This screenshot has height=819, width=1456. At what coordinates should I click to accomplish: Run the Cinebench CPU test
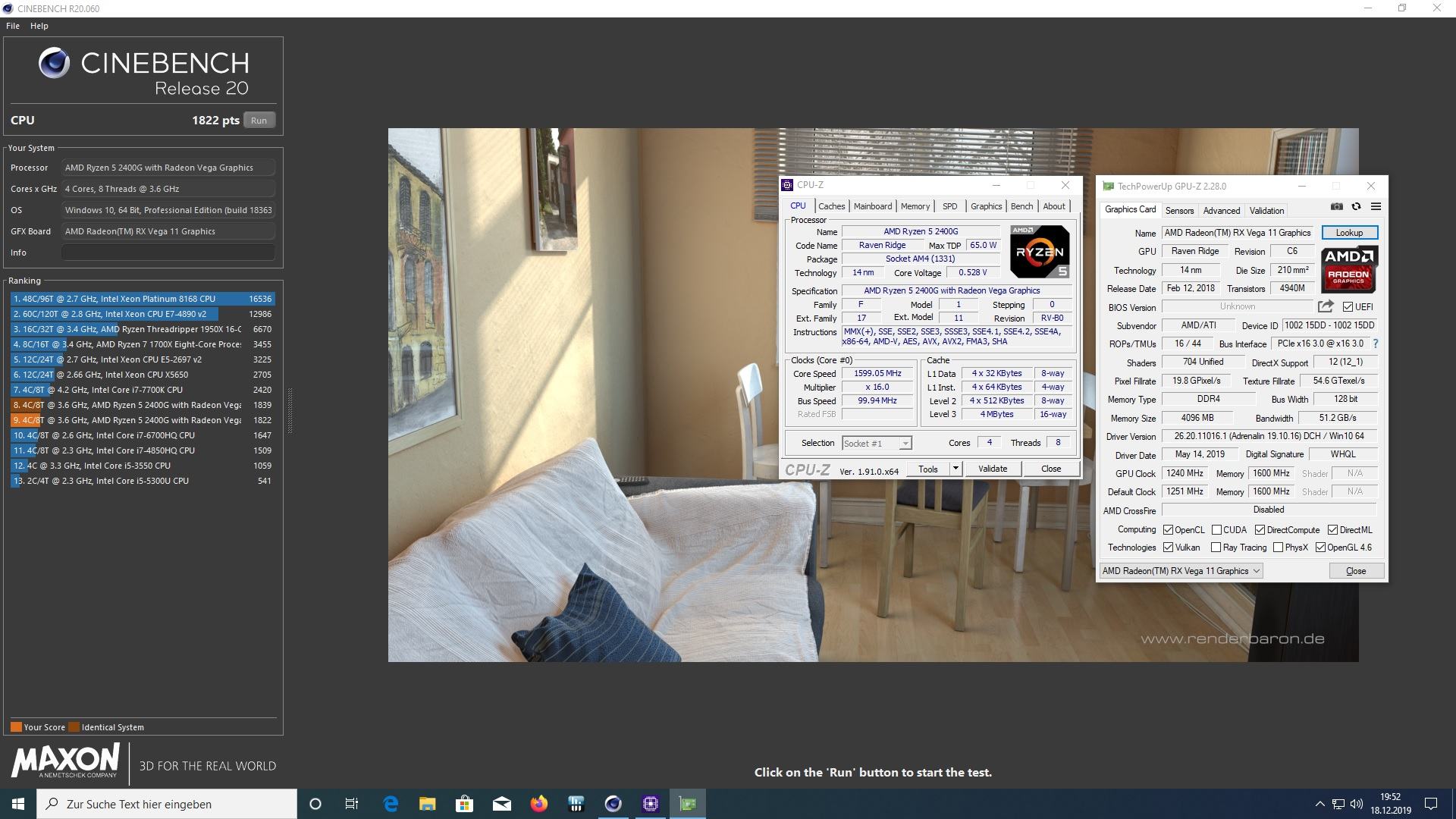coord(259,121)
